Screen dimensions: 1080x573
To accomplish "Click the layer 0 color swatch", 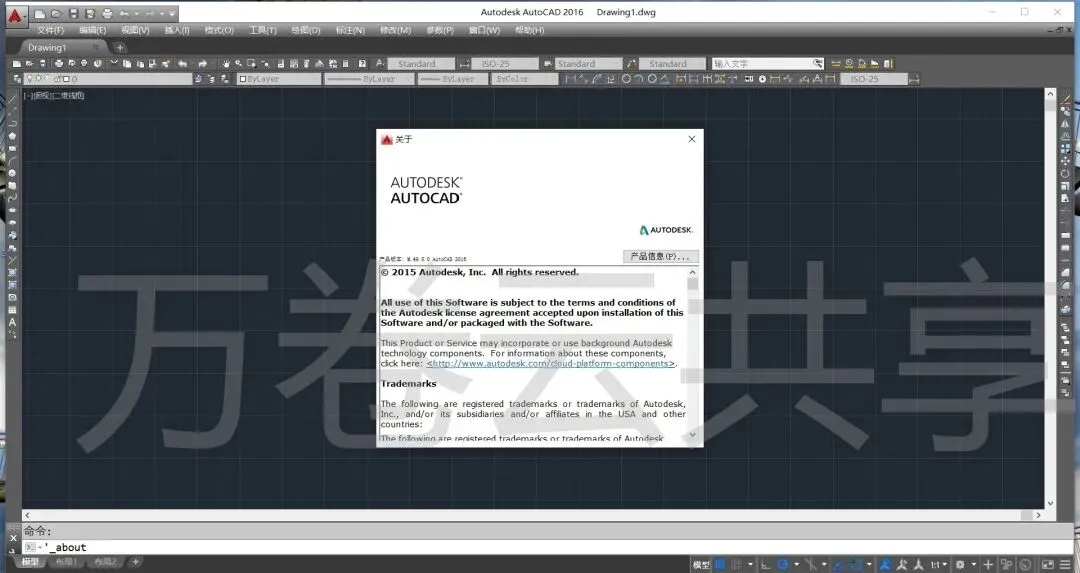I will [x=66, y=79].
